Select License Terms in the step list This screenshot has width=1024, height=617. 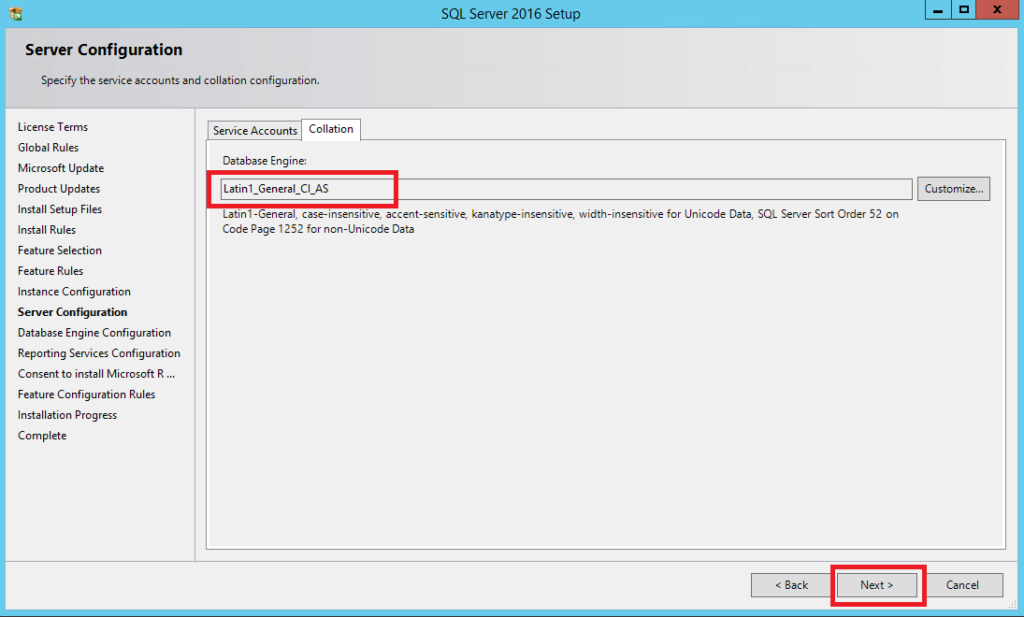53,127
